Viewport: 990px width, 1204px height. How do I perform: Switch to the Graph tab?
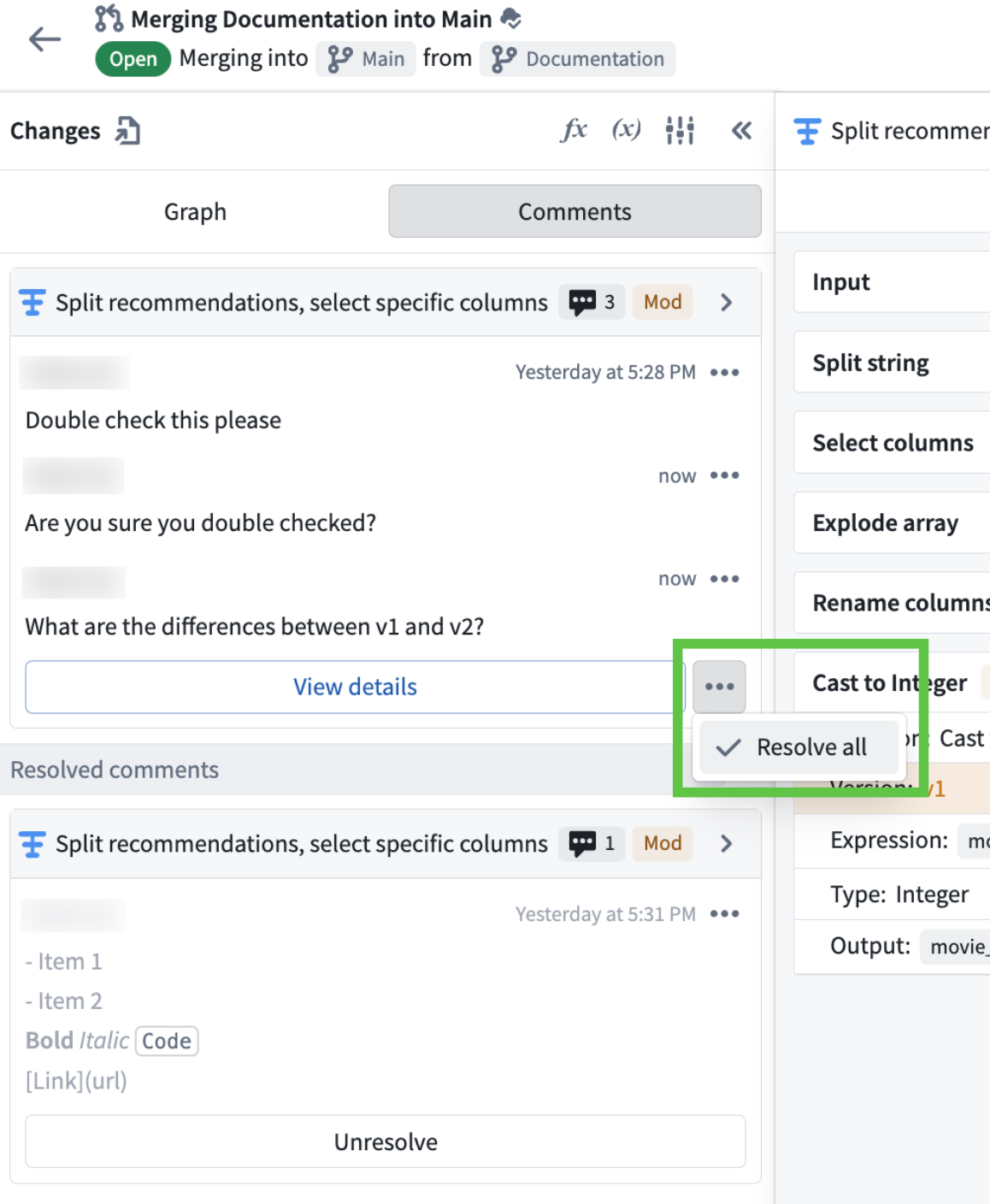click(x=195, y=211)
